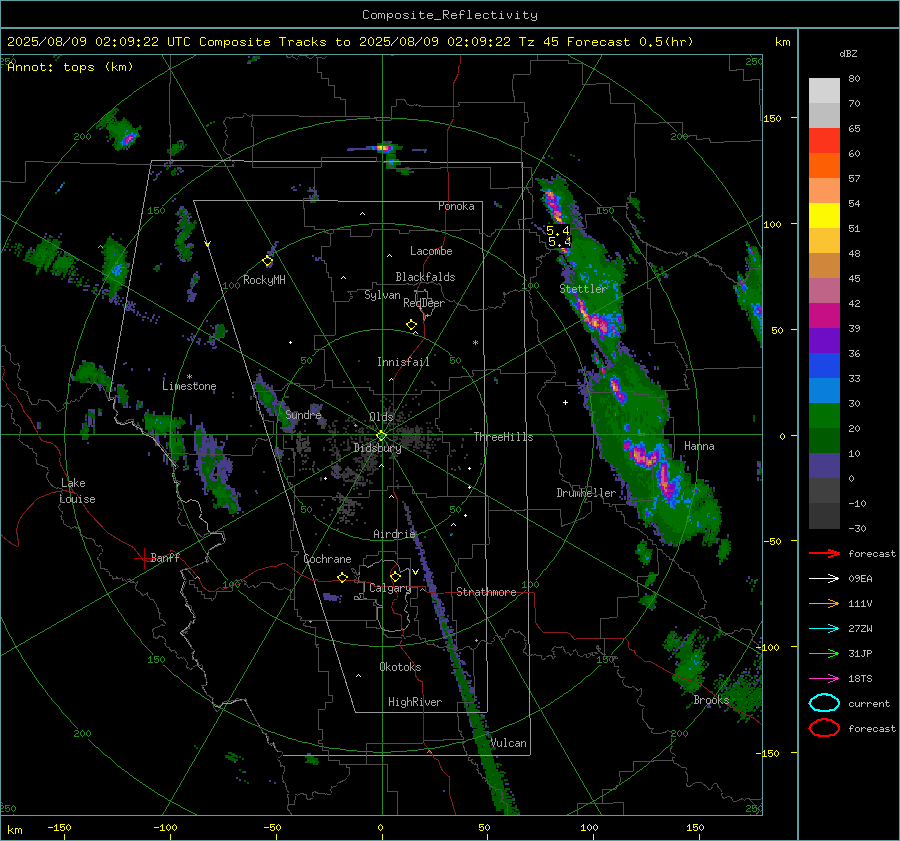Click the Drumheller label
The height and width of the screenshot is (841, 900).
coord(586,493)
